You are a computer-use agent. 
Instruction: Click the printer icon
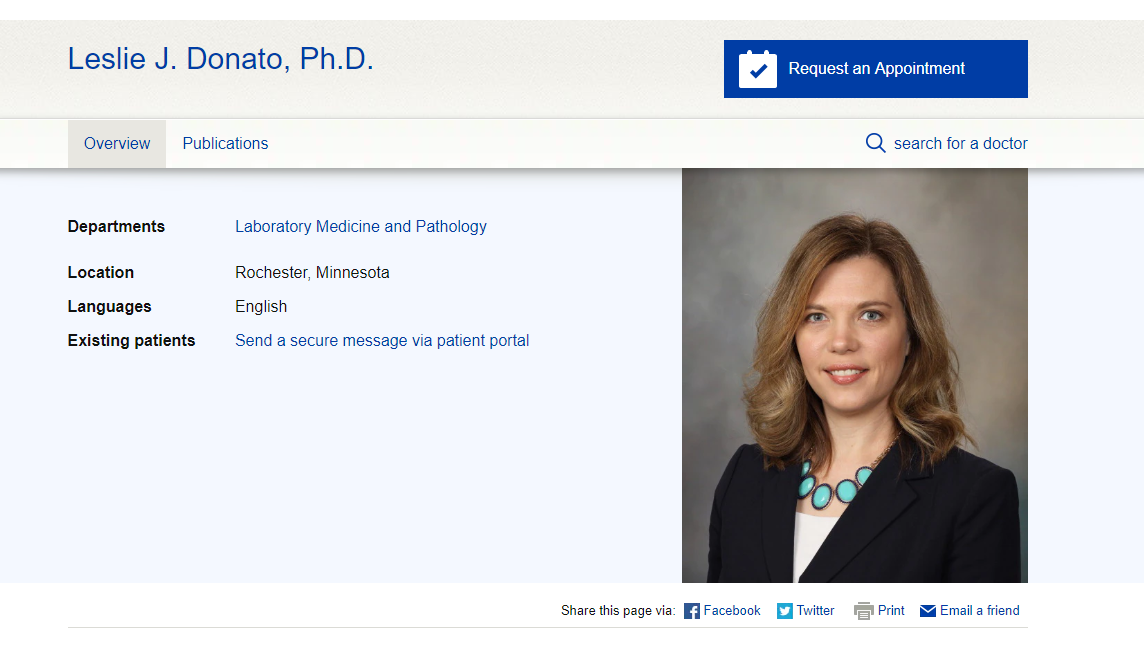863,611
